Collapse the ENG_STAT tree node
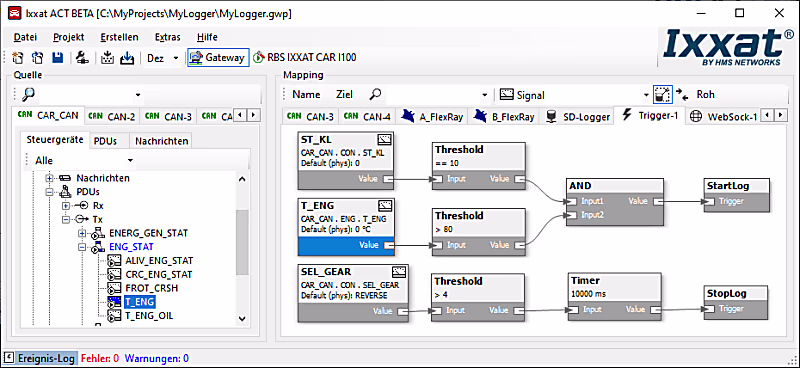 click(82, 247)
